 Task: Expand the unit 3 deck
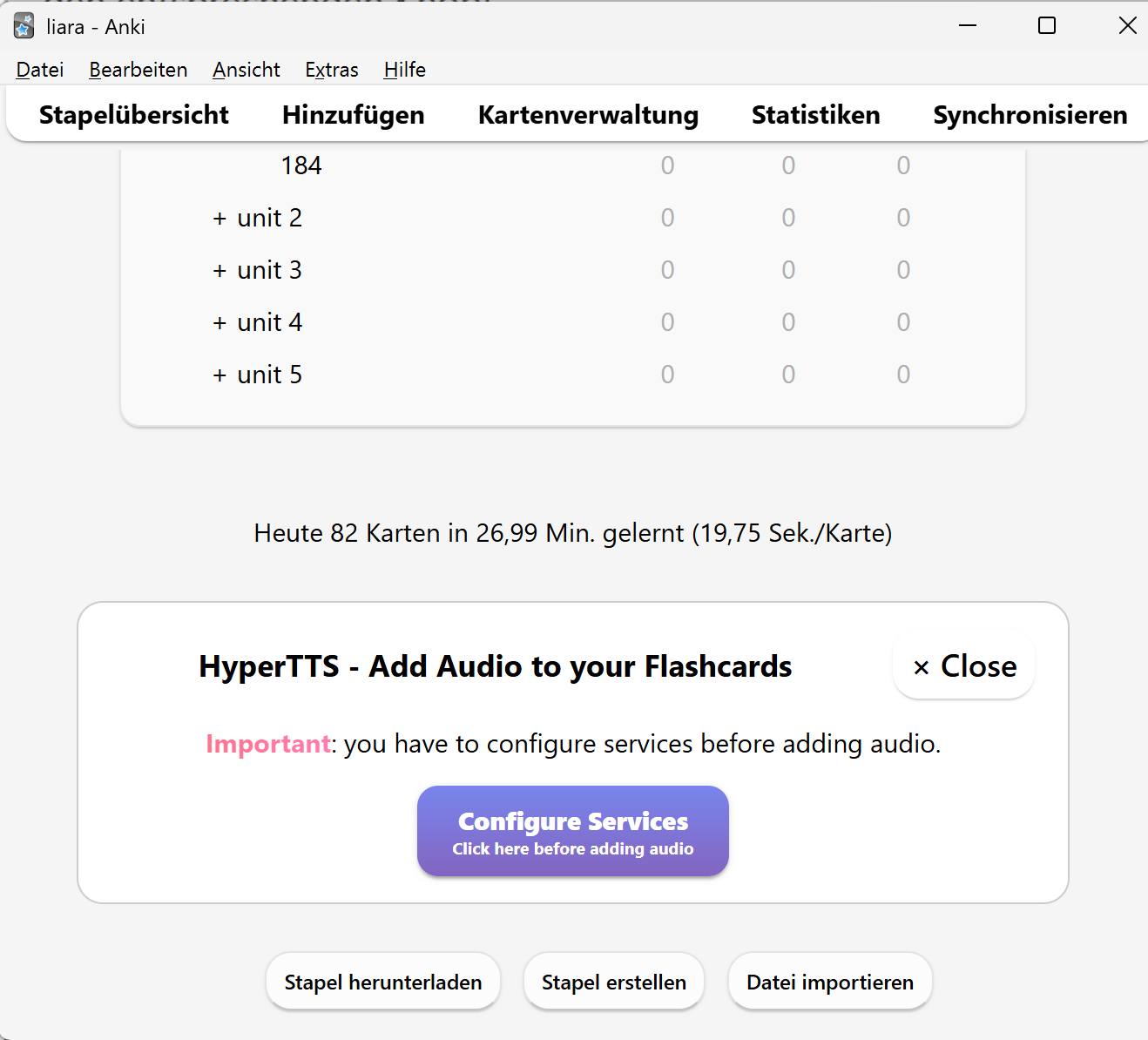[x=219, y=271]
